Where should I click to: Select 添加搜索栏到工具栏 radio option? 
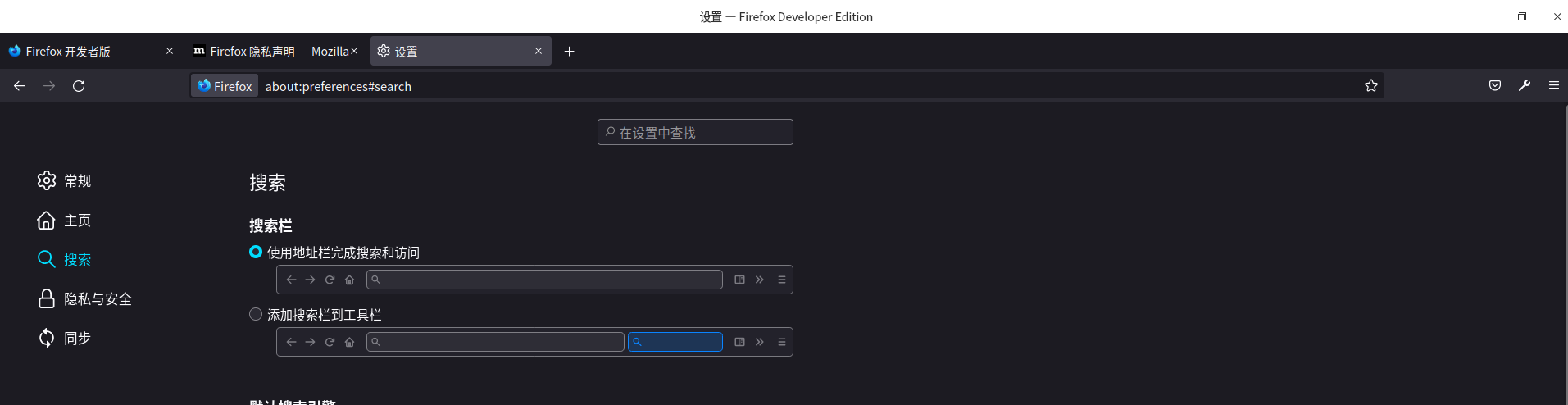pyautogui.click(x=256, y=314)
